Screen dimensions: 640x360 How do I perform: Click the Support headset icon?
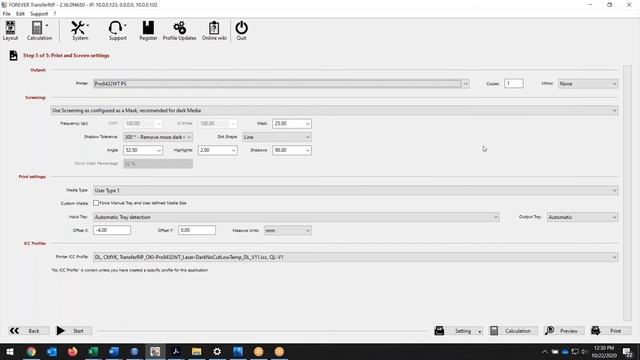(116, 28)
